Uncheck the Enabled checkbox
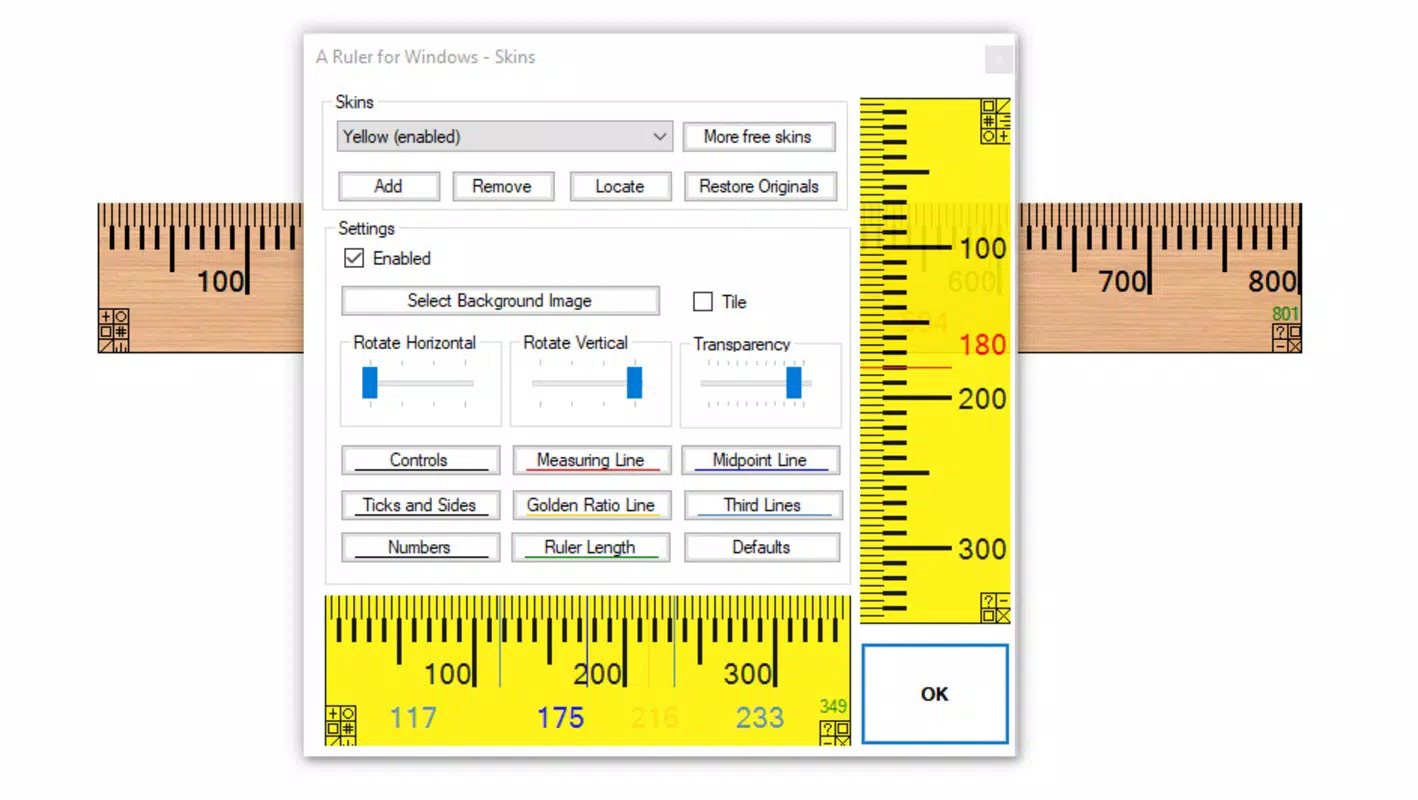This screenshot has width=1418, height=800. pos(354,258)
